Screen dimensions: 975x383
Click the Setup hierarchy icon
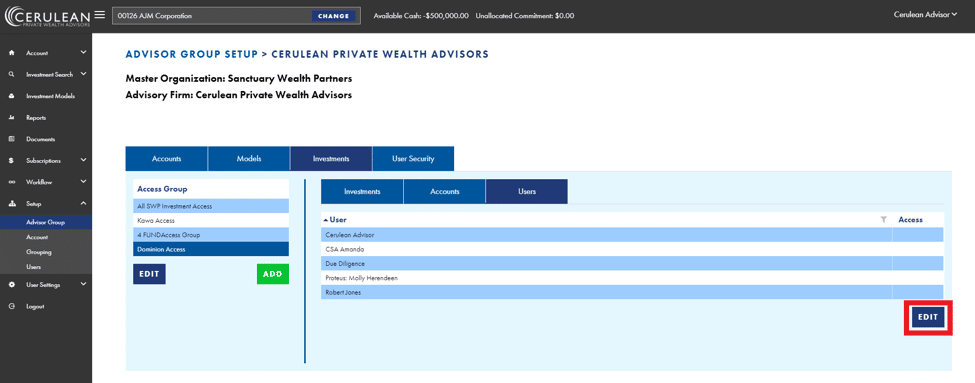tap(12, 204)
